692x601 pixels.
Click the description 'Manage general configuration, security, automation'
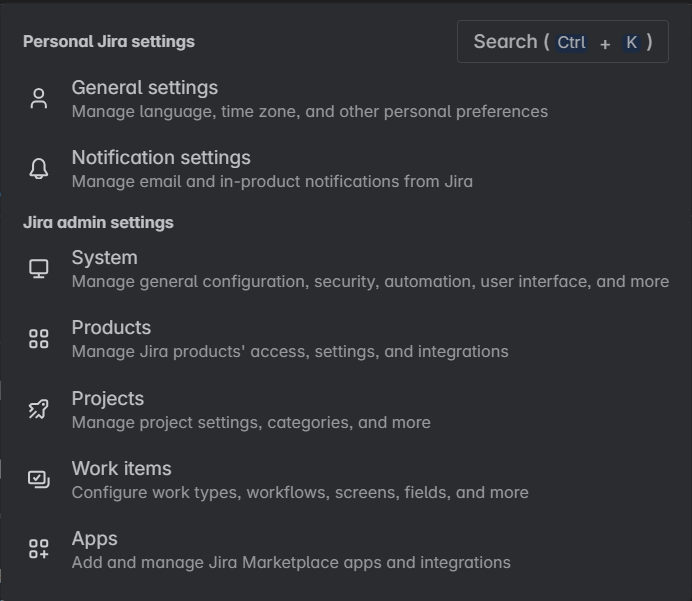click(x=370, y=282)
